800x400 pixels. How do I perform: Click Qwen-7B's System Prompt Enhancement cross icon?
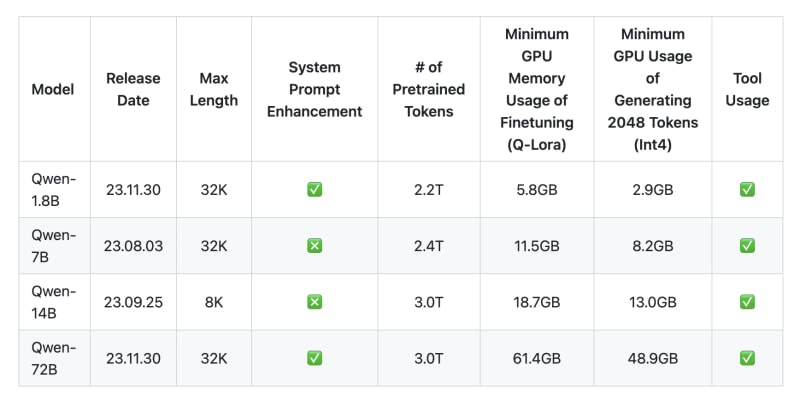pyautogui.click(x=314, y=246)
